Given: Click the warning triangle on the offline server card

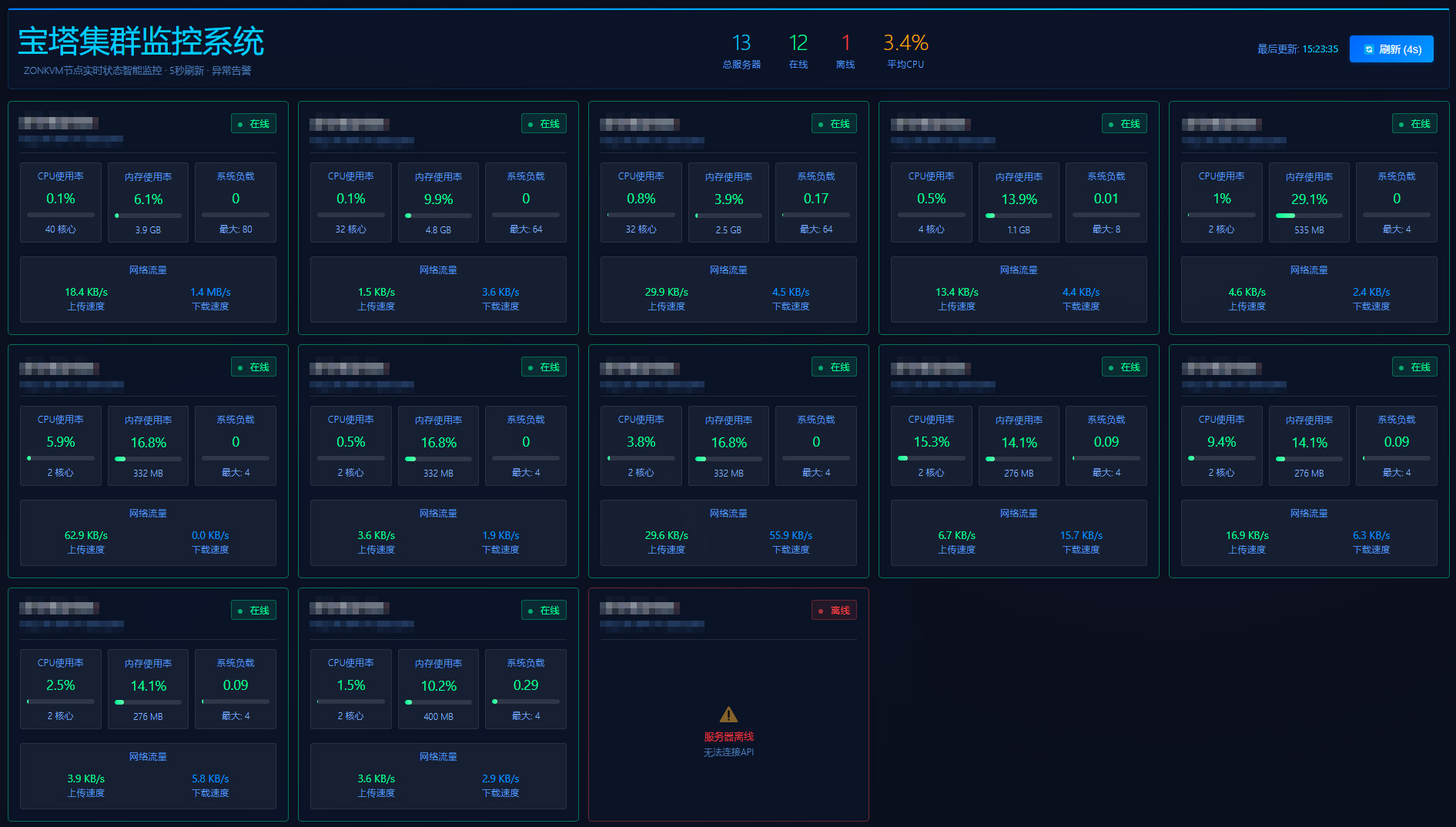Looking at the screenshot, I should click(728, 715).
